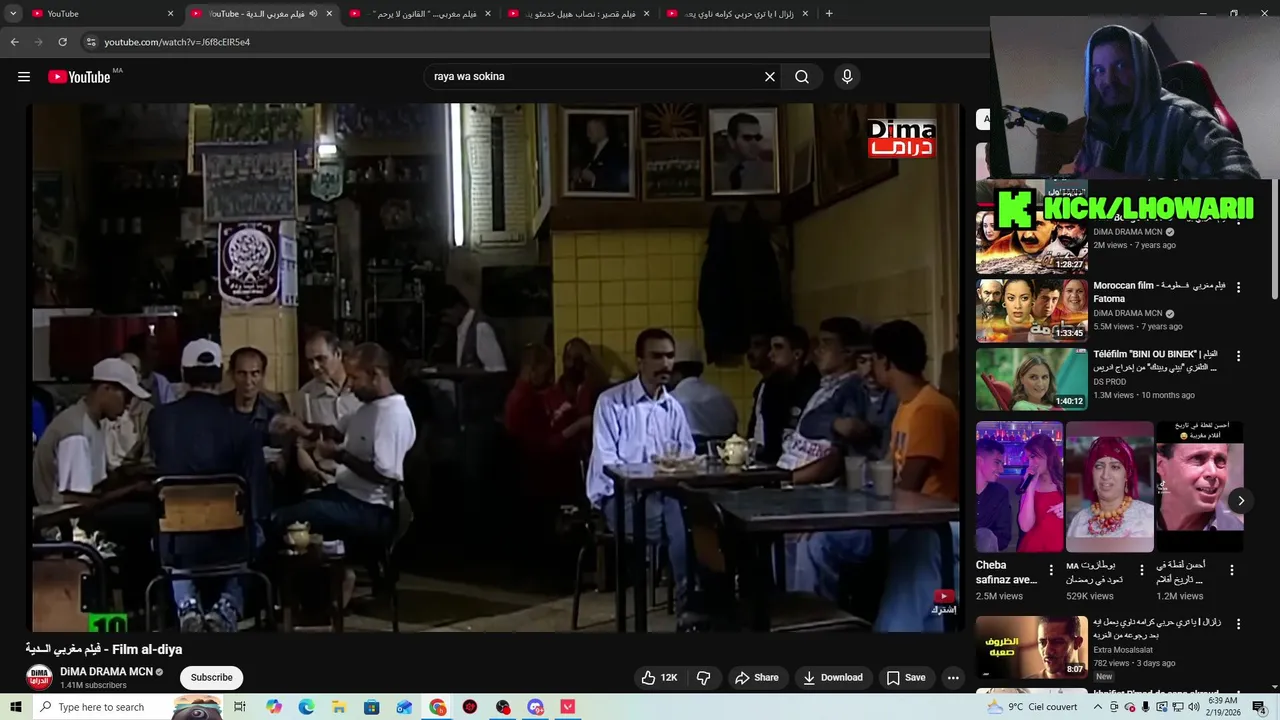The height and width of the screenshot is (720, 1280).
Task: Switch to القانون لا يرحم tab
Action: (x=420, y=13)
